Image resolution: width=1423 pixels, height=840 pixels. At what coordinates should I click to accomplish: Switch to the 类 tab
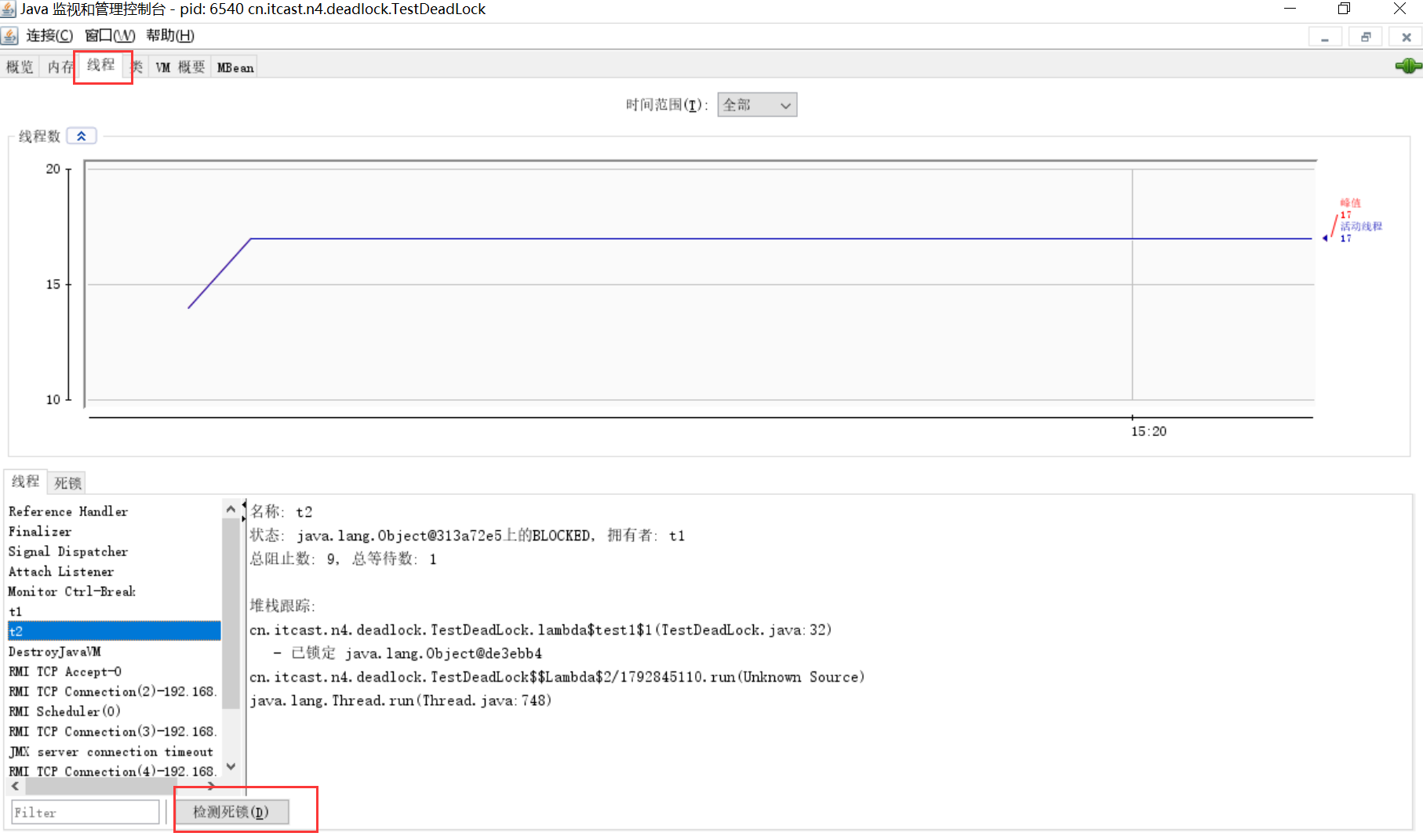click(x=137, y=67)
